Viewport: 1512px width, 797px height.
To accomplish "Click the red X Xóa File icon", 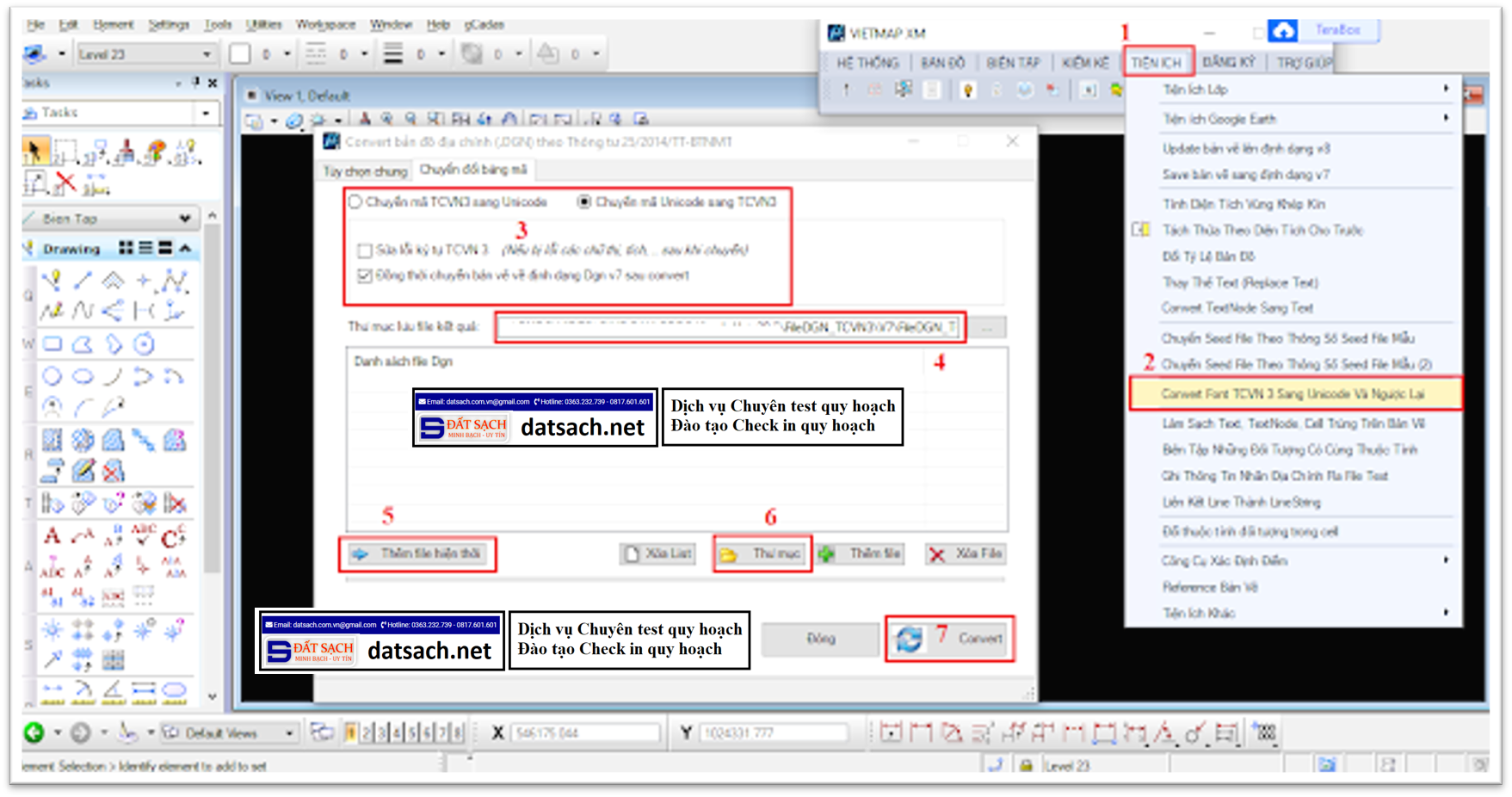I will (x=935, y=553).
